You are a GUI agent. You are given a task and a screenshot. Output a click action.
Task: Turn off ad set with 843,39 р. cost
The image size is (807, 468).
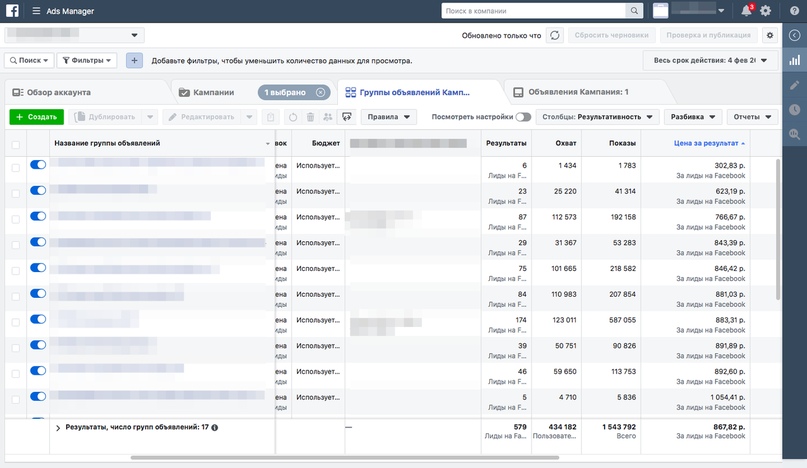pyautogui.click(x=38, y=242)
